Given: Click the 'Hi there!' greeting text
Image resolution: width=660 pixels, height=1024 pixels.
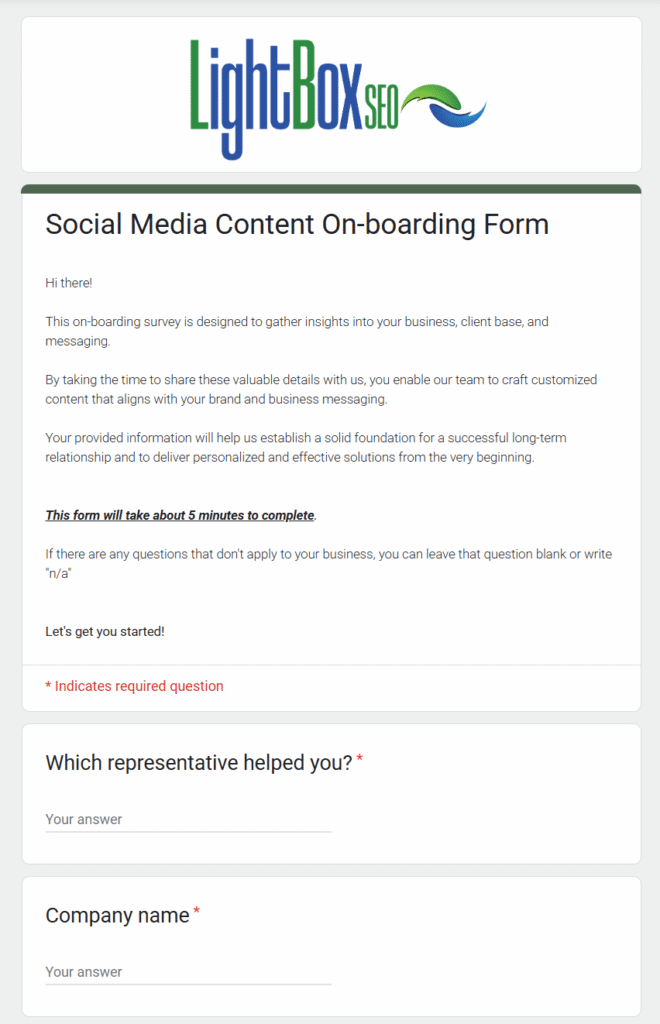Looking at the screenshot, I should click(69, 283).
